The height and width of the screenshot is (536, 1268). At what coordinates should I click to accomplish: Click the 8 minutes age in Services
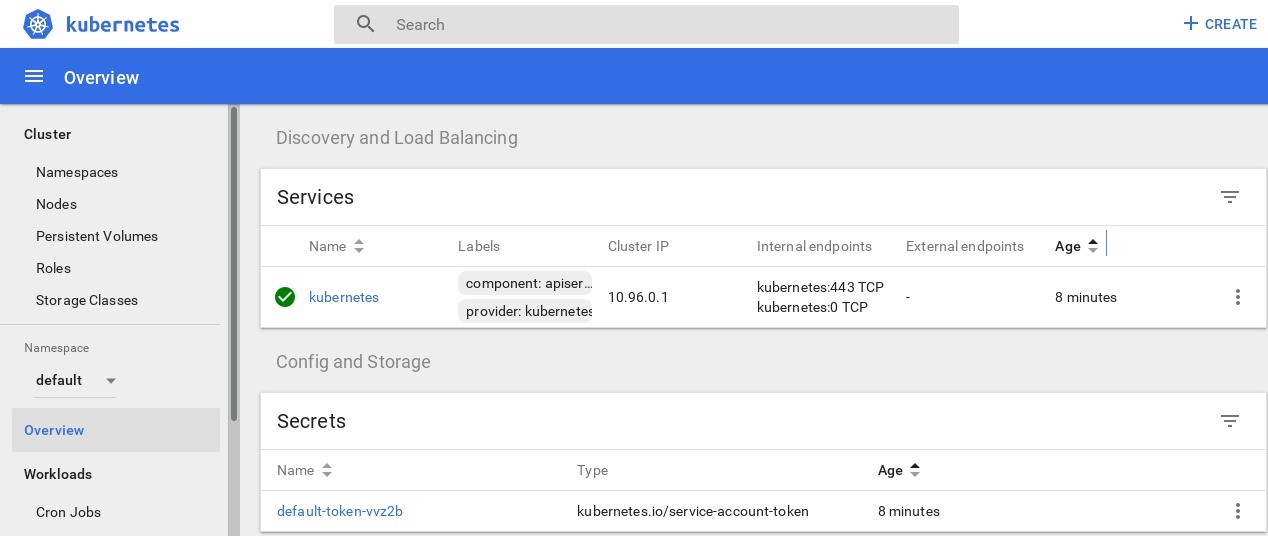point(1086,297)
